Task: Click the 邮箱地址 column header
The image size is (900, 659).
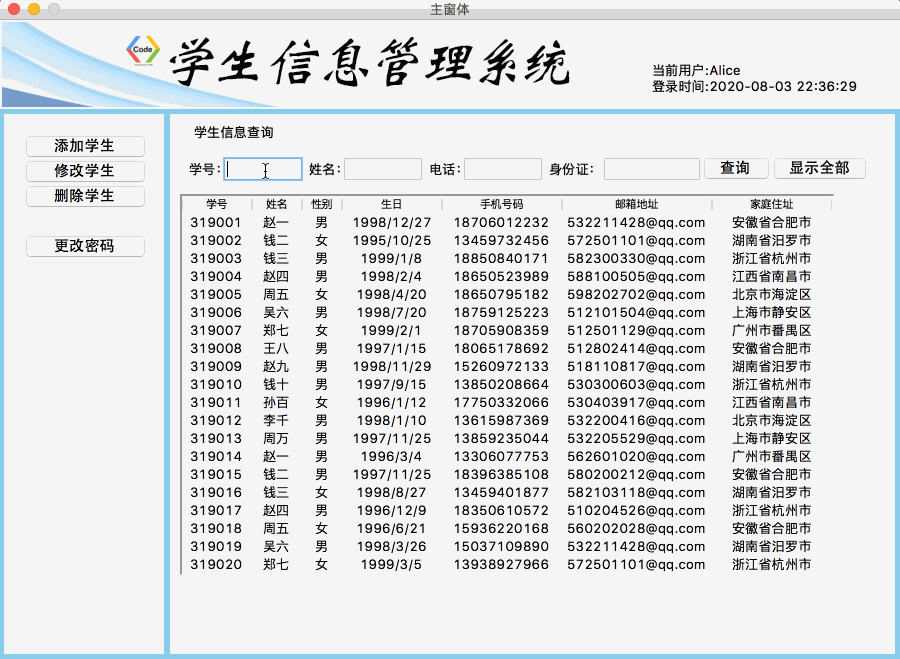Action: [x=637, y=204]
